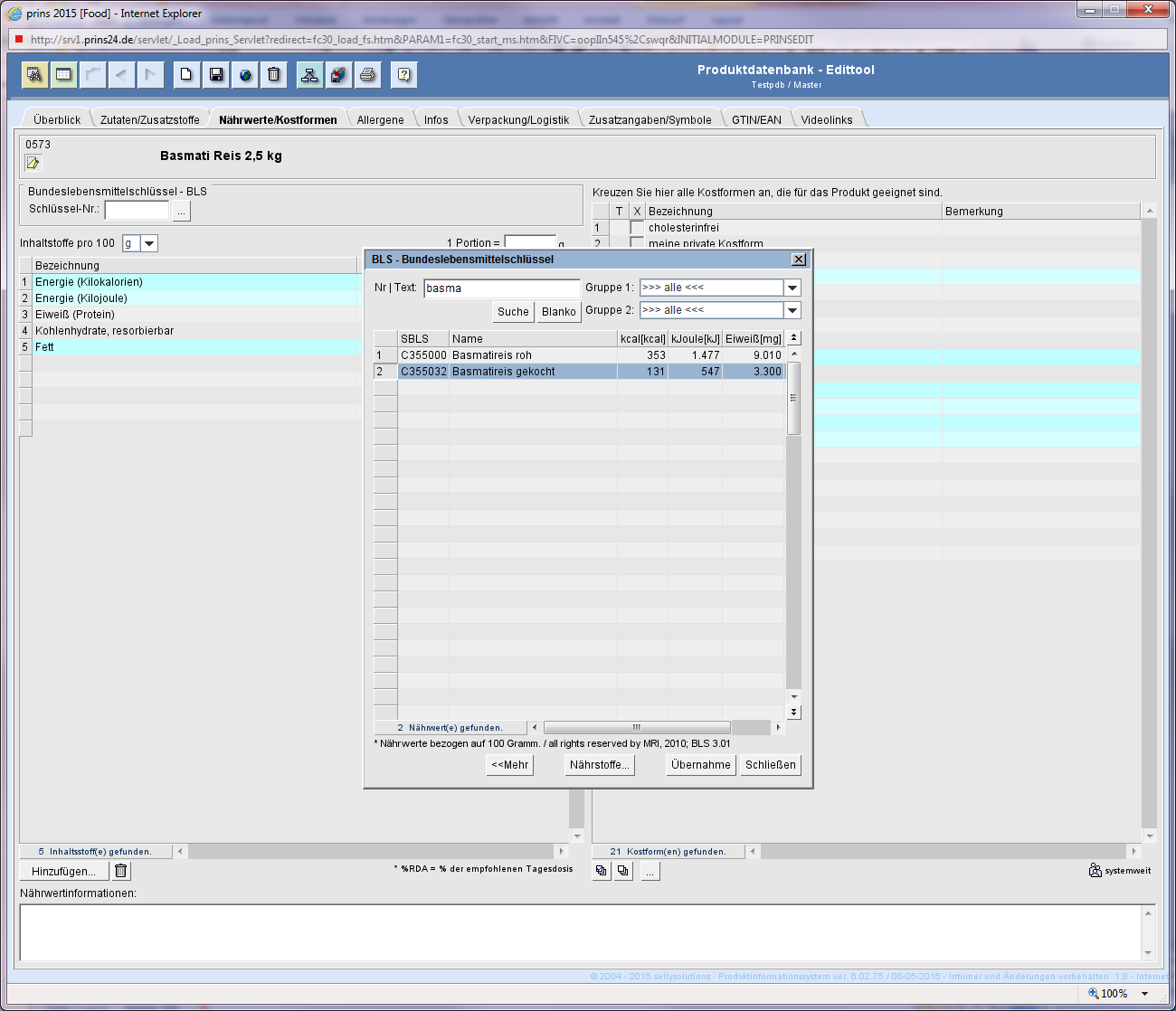The image size is (1176, 1011).
Task: Switch to the Überblick tab
Action: pos(57,119)
